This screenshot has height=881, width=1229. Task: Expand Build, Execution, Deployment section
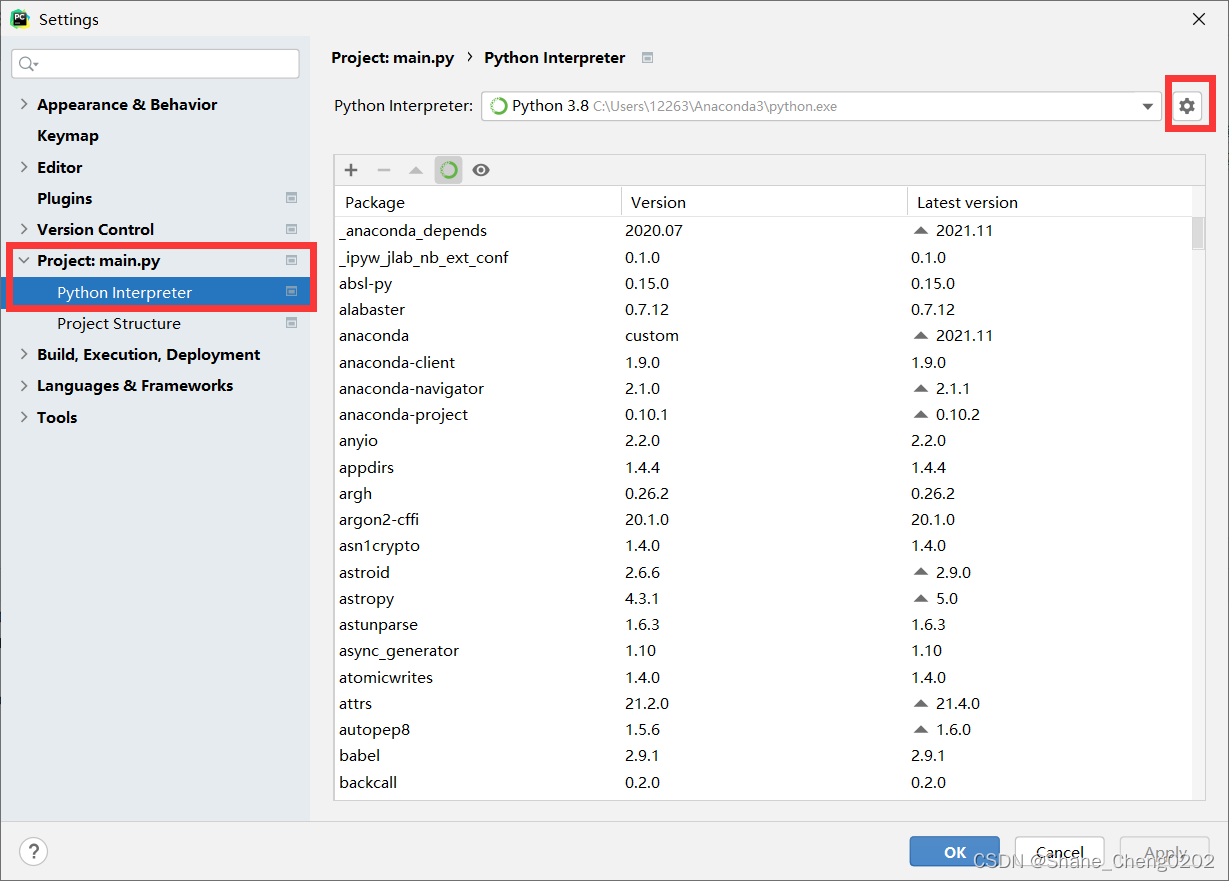click(24, 354)
